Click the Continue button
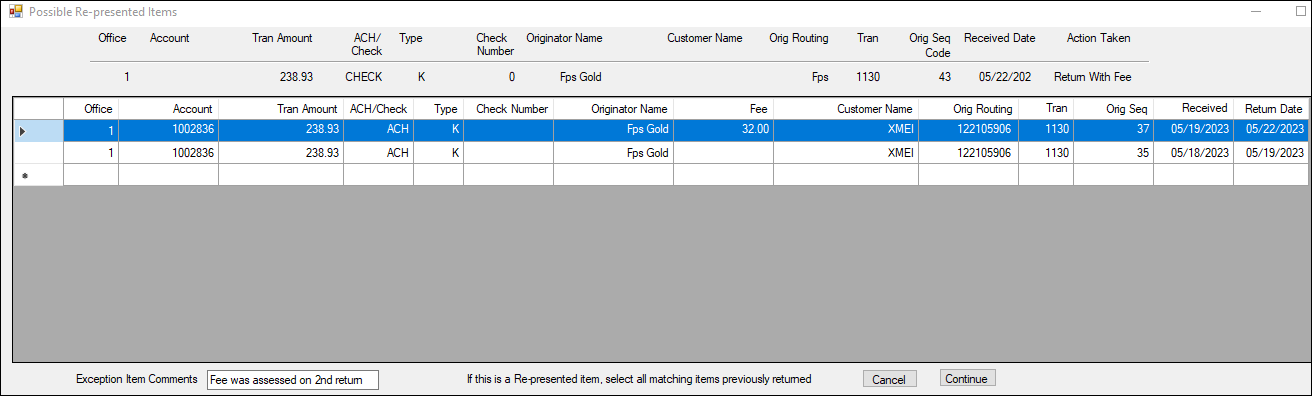 click(967, 379)
